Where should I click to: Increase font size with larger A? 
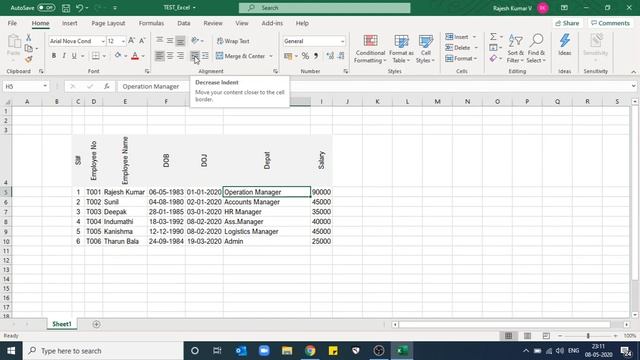131,41
